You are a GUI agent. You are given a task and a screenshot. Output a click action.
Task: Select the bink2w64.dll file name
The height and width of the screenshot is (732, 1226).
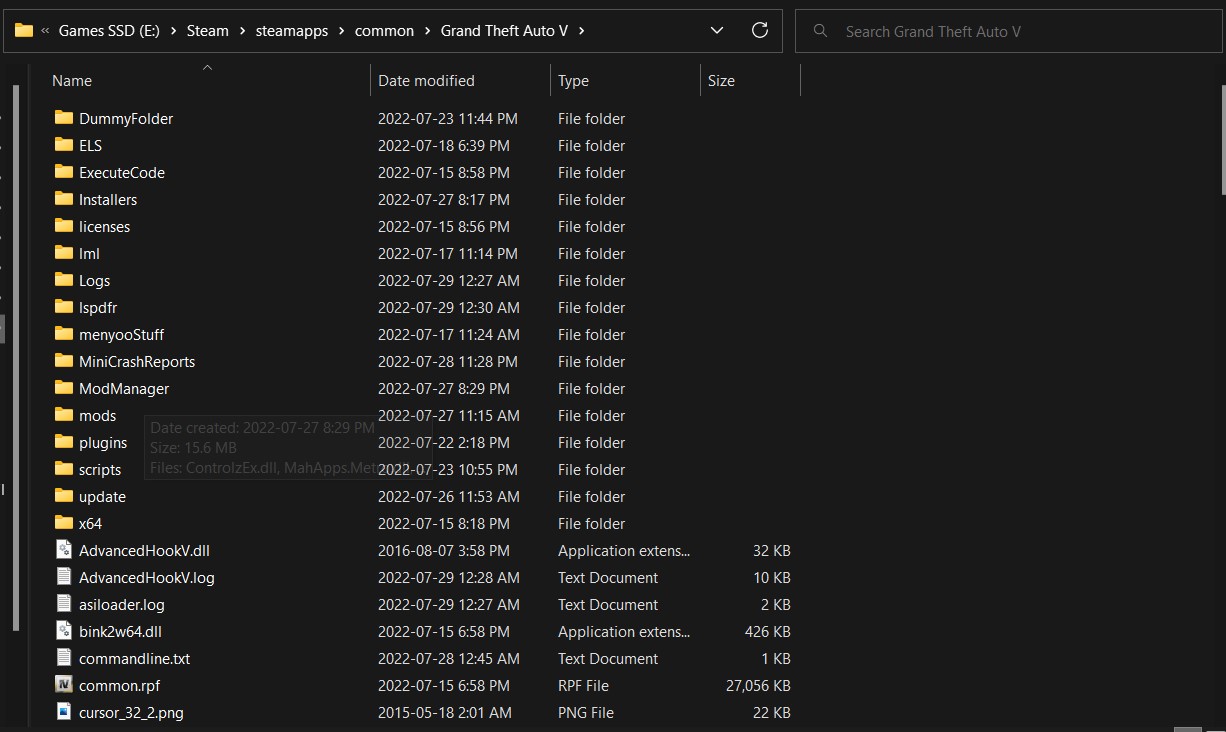tap(120, 632)
